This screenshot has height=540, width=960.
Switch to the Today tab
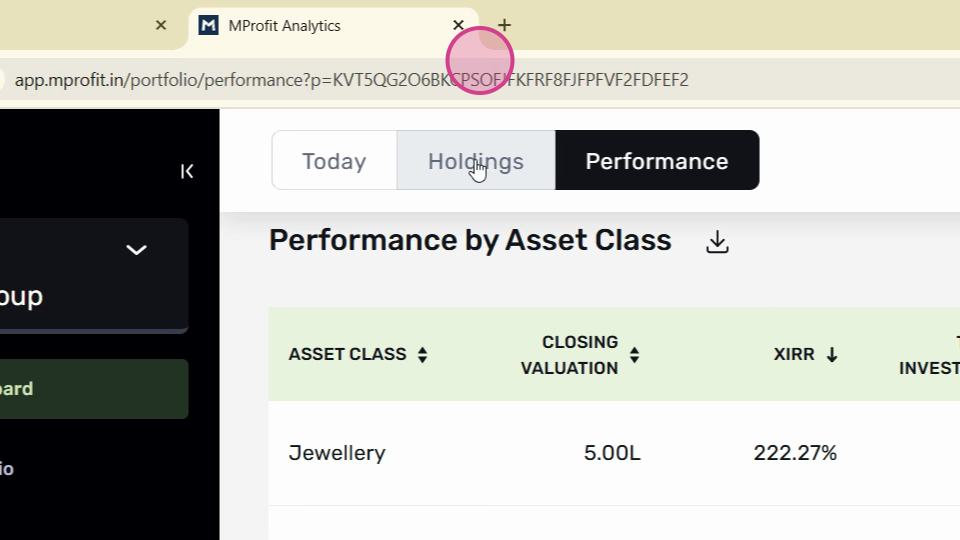pos(334,160)
